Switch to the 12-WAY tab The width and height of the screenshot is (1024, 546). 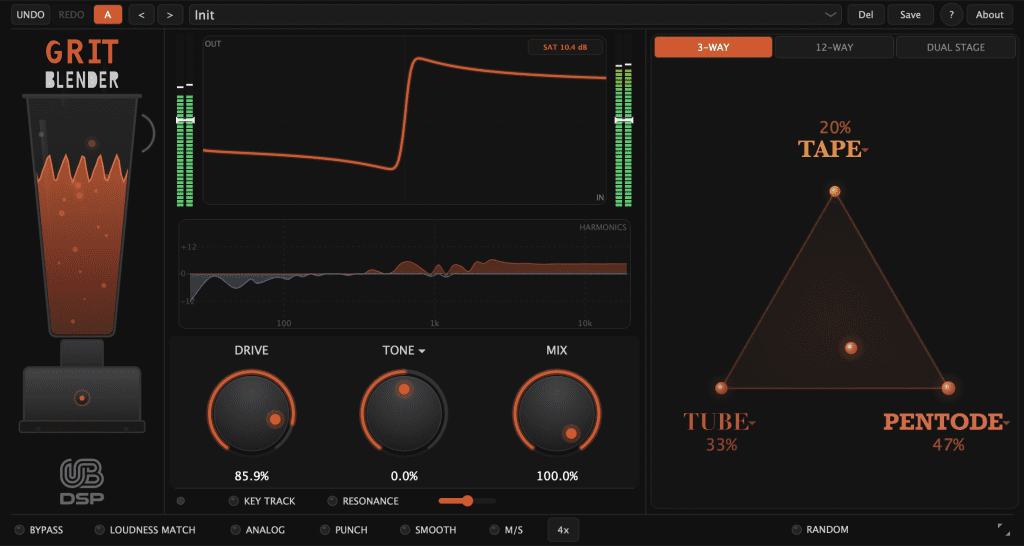click(x=834, y=47)
